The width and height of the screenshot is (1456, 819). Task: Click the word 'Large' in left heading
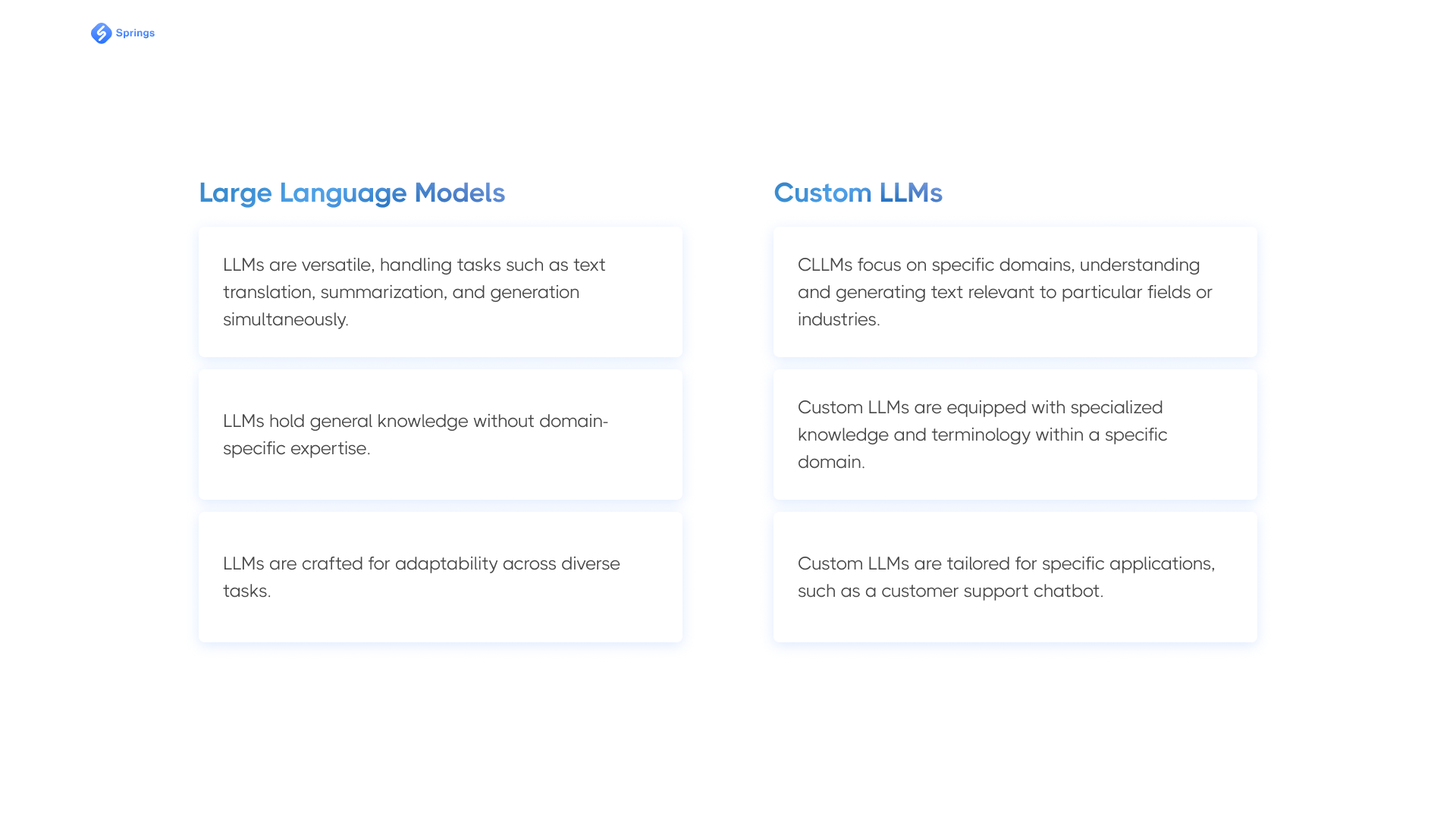[235, 193]
